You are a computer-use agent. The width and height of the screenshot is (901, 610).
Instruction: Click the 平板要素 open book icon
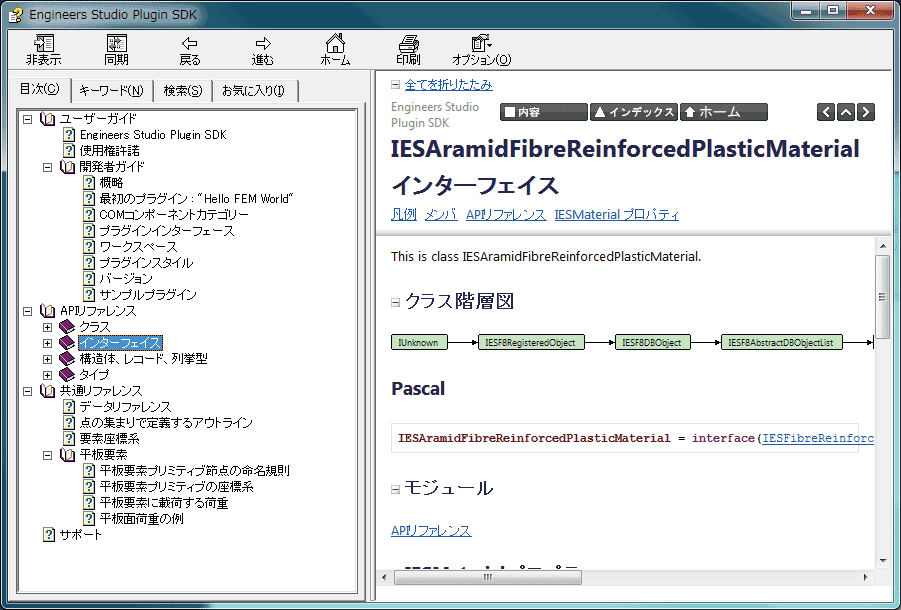tap(67, 455)
